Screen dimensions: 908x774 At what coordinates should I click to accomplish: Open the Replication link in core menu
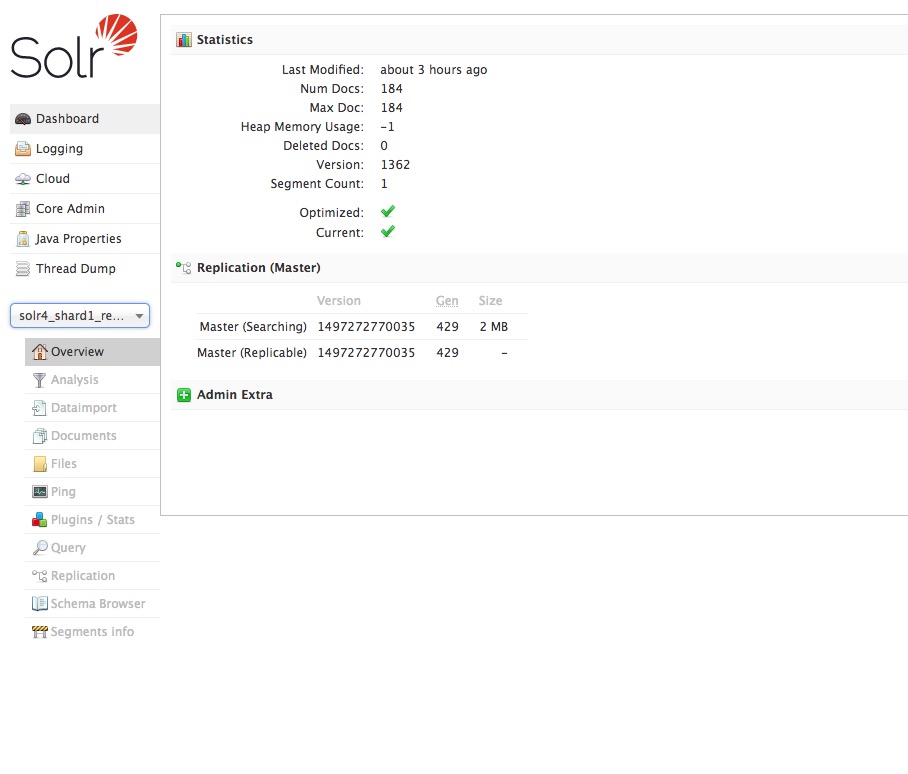(92, 575)
